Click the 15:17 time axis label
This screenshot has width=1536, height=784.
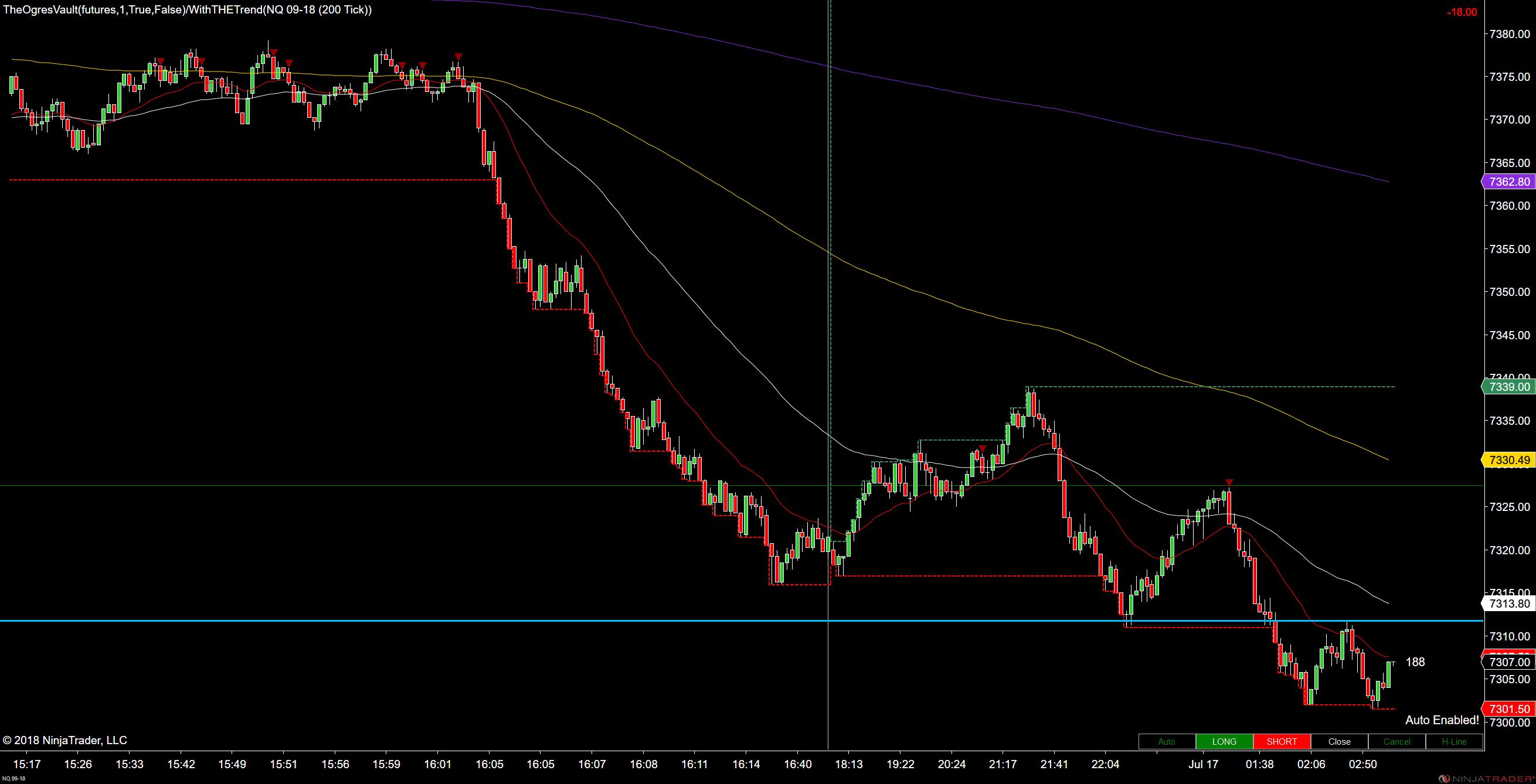26,764
